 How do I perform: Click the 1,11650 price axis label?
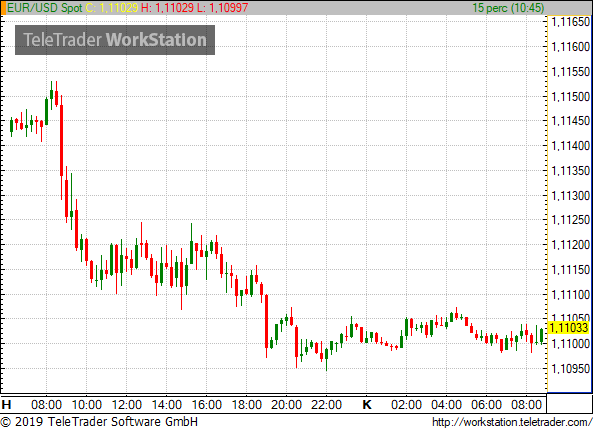tap(571, 22)
